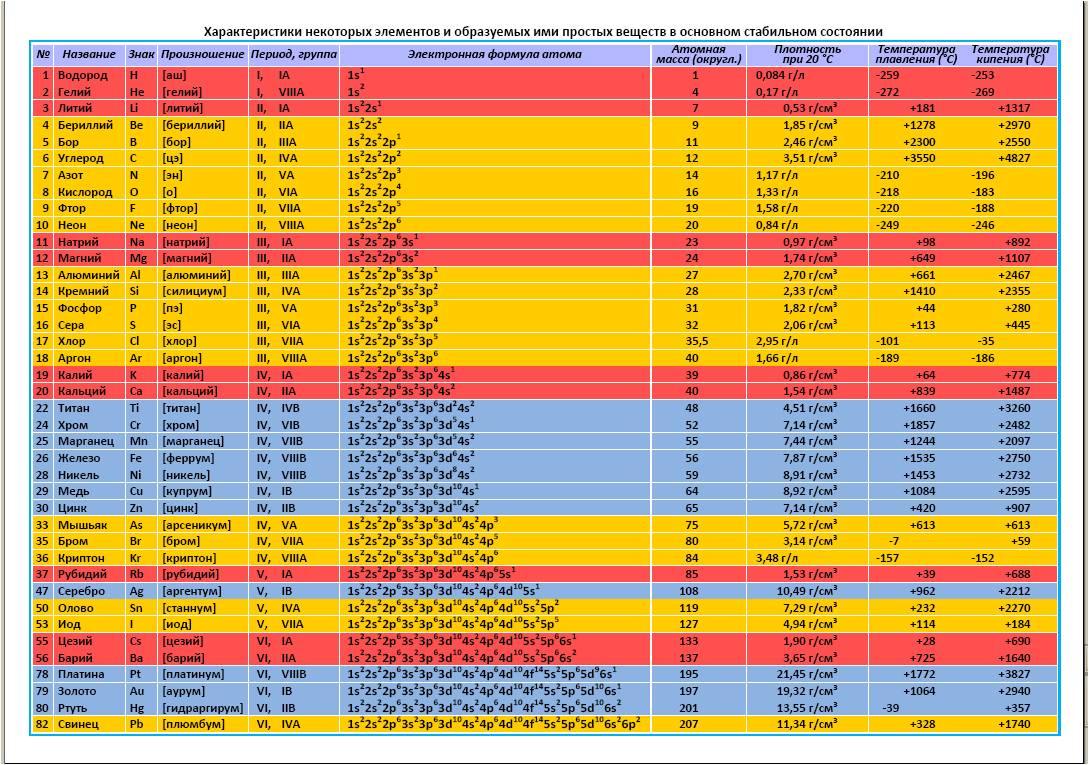The height and width of the screenshot is (765, 1089).
Task: Click atomic mass '35,5' in Хлор row
Action: (x=697, y=341)
